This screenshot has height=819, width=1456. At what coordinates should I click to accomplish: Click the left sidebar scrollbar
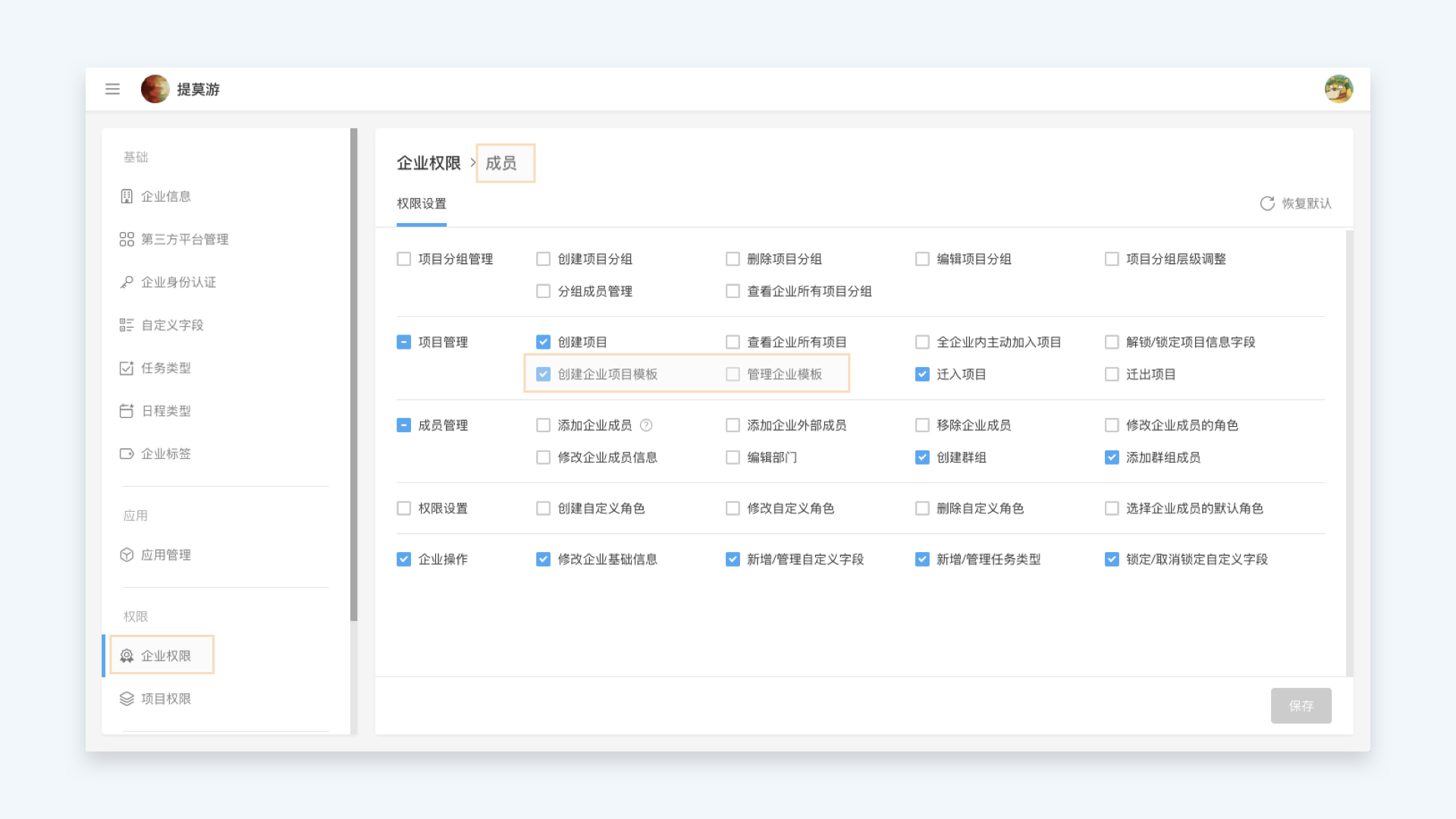pos(353,375)
